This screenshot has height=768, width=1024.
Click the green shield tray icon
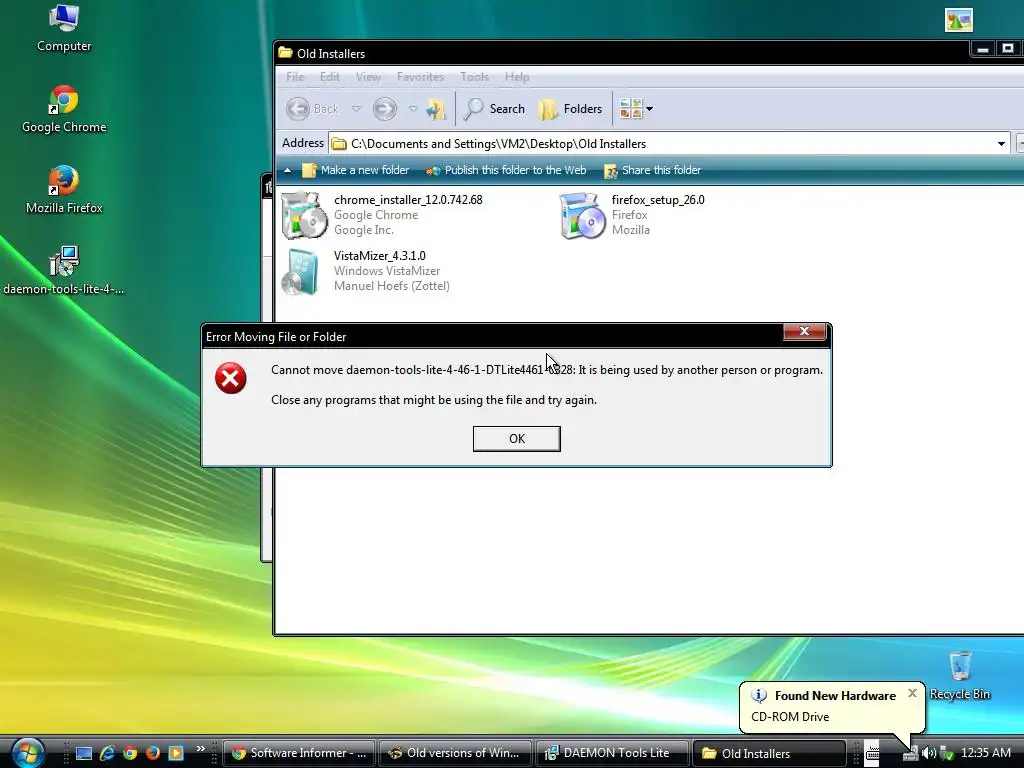(x=946, y=754)
